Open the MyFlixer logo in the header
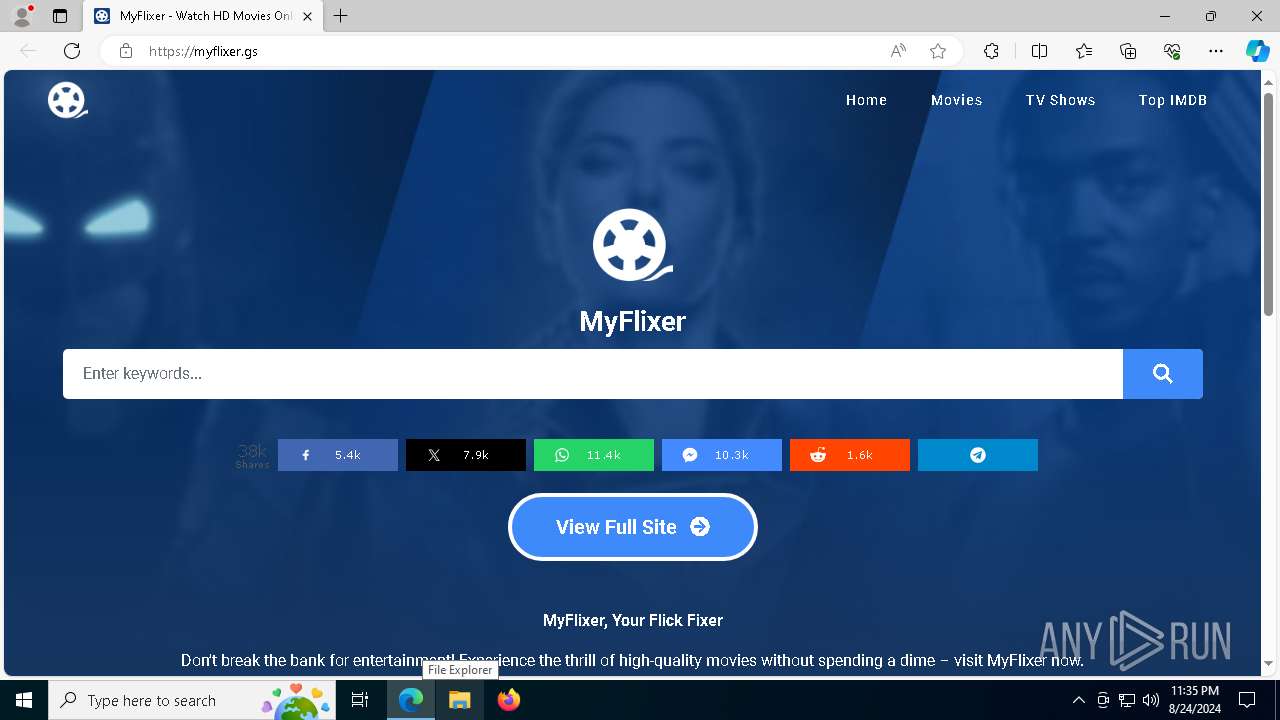The height and width of the screenshot is (720, 1280). (67, 100)
